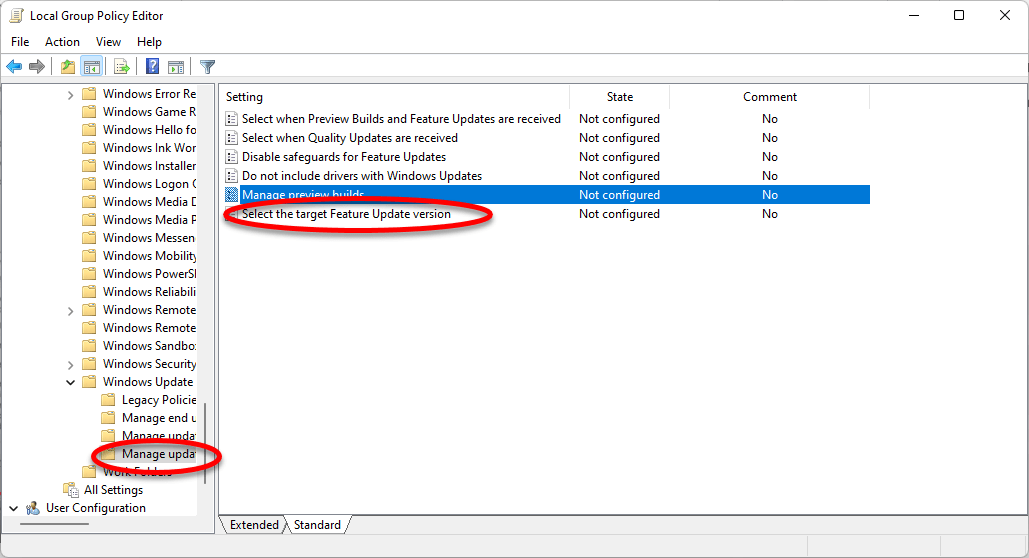Expand the Windows Error Reporting node
The image size is (1029, 558).
pos(70,95)
